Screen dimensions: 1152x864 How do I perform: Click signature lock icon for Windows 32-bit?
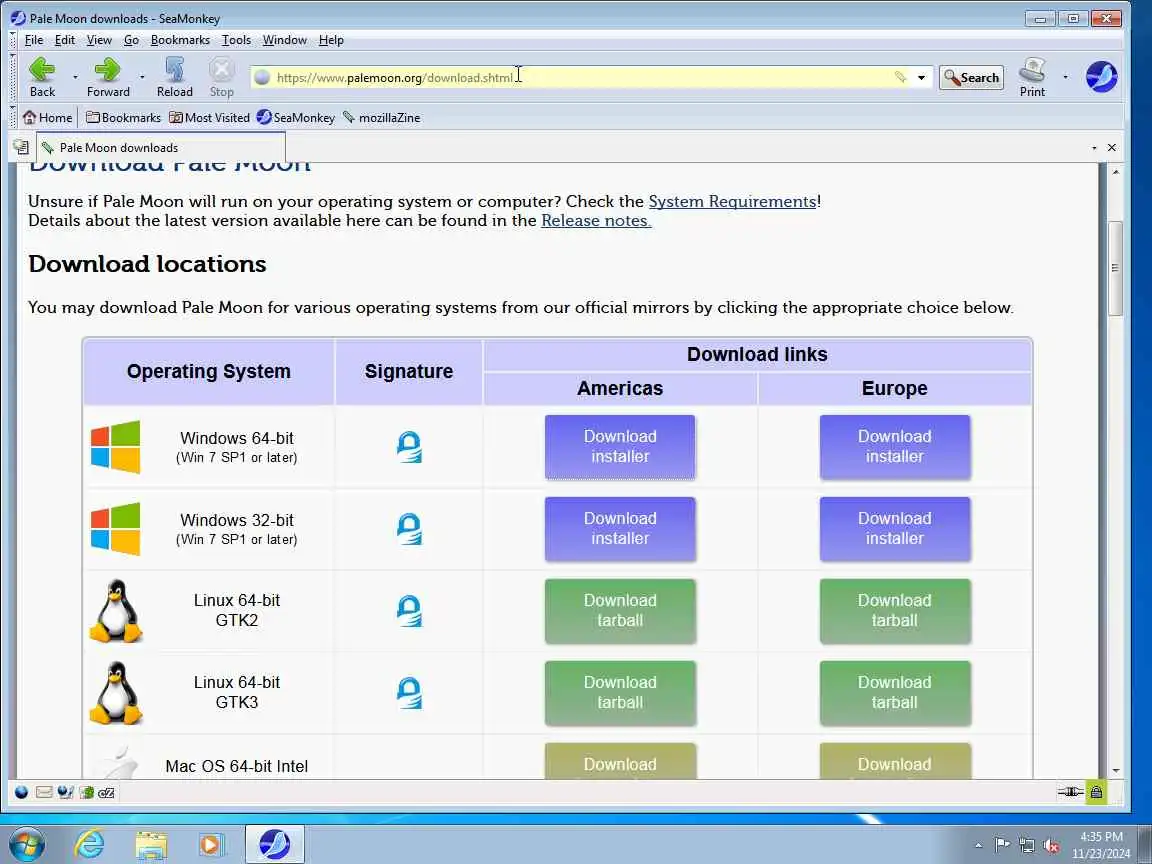(409, 529)
